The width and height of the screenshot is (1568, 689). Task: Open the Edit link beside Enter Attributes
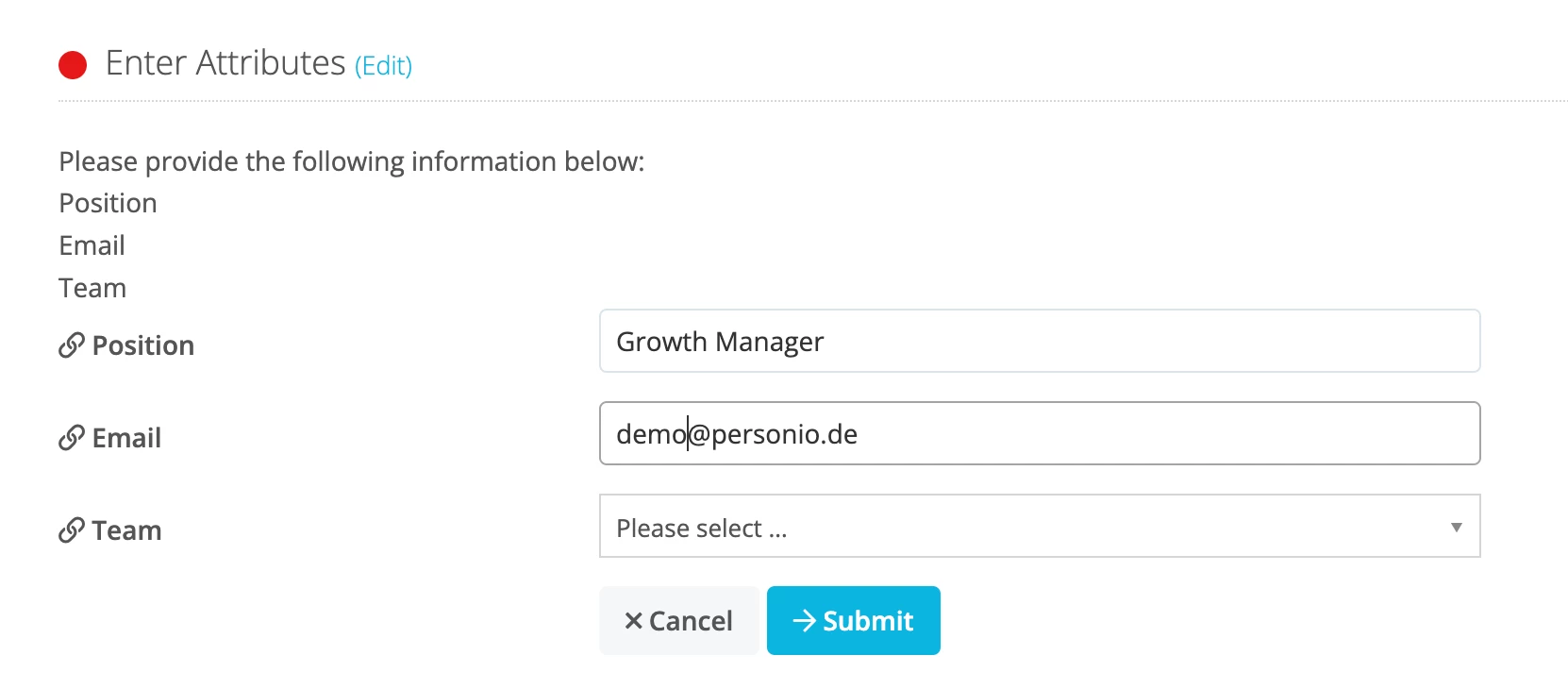(383, 66)
